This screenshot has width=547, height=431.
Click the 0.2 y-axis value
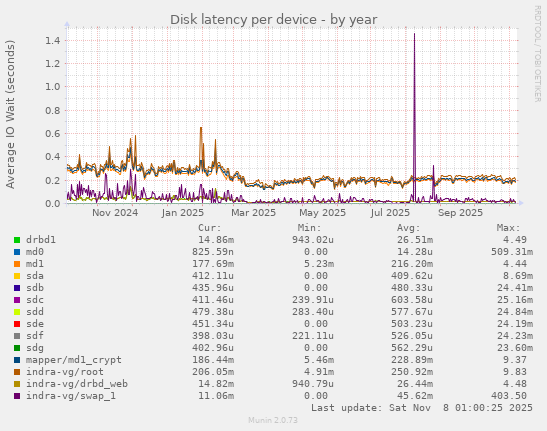53,180
